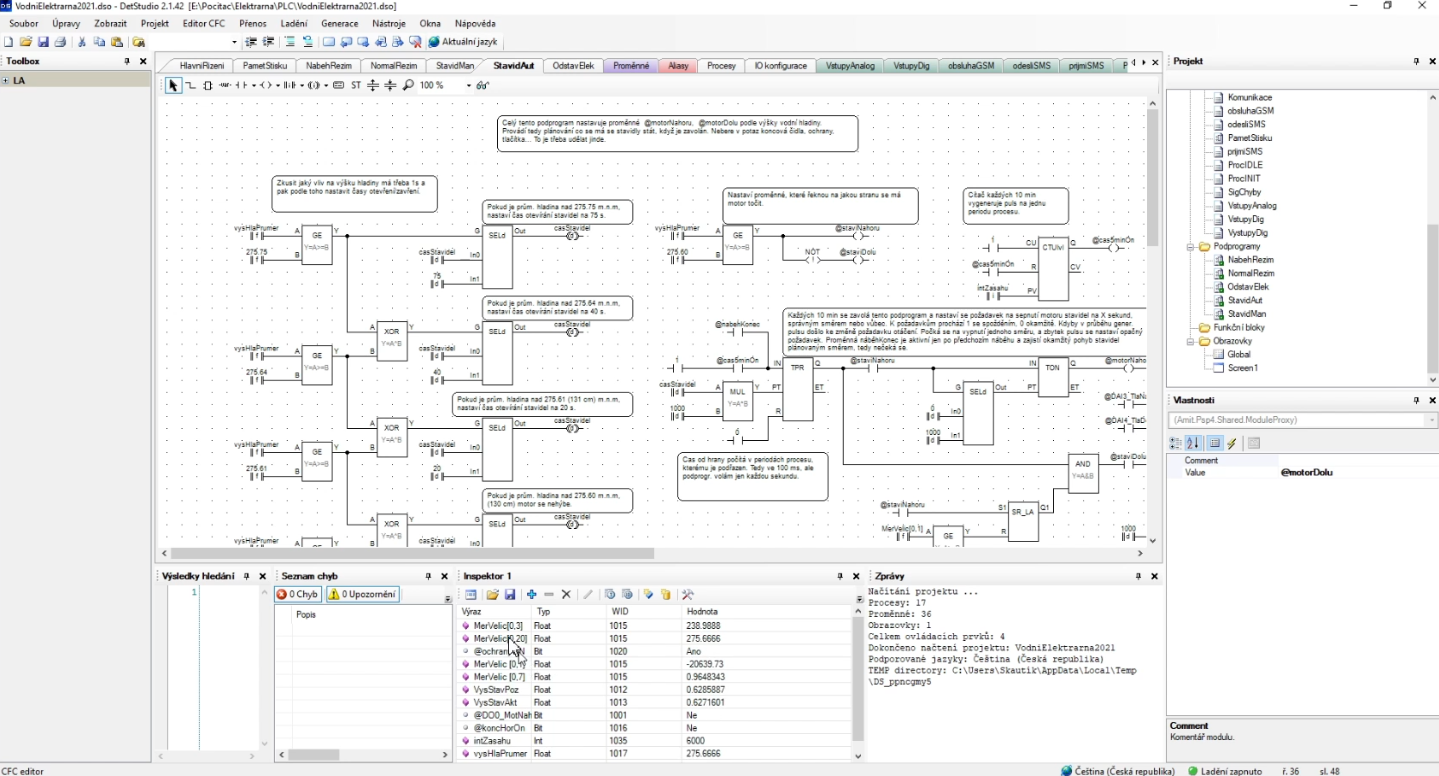Screen dimensions: 1439x776
Task: Switch to the NormalRezim tab
Action: tap(393, 66)
